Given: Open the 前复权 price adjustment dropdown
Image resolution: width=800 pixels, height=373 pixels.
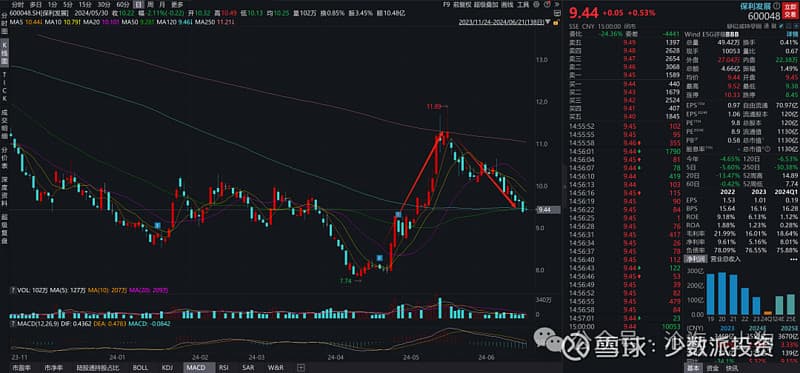Looking at the screenshot, I should pos(463,4).
